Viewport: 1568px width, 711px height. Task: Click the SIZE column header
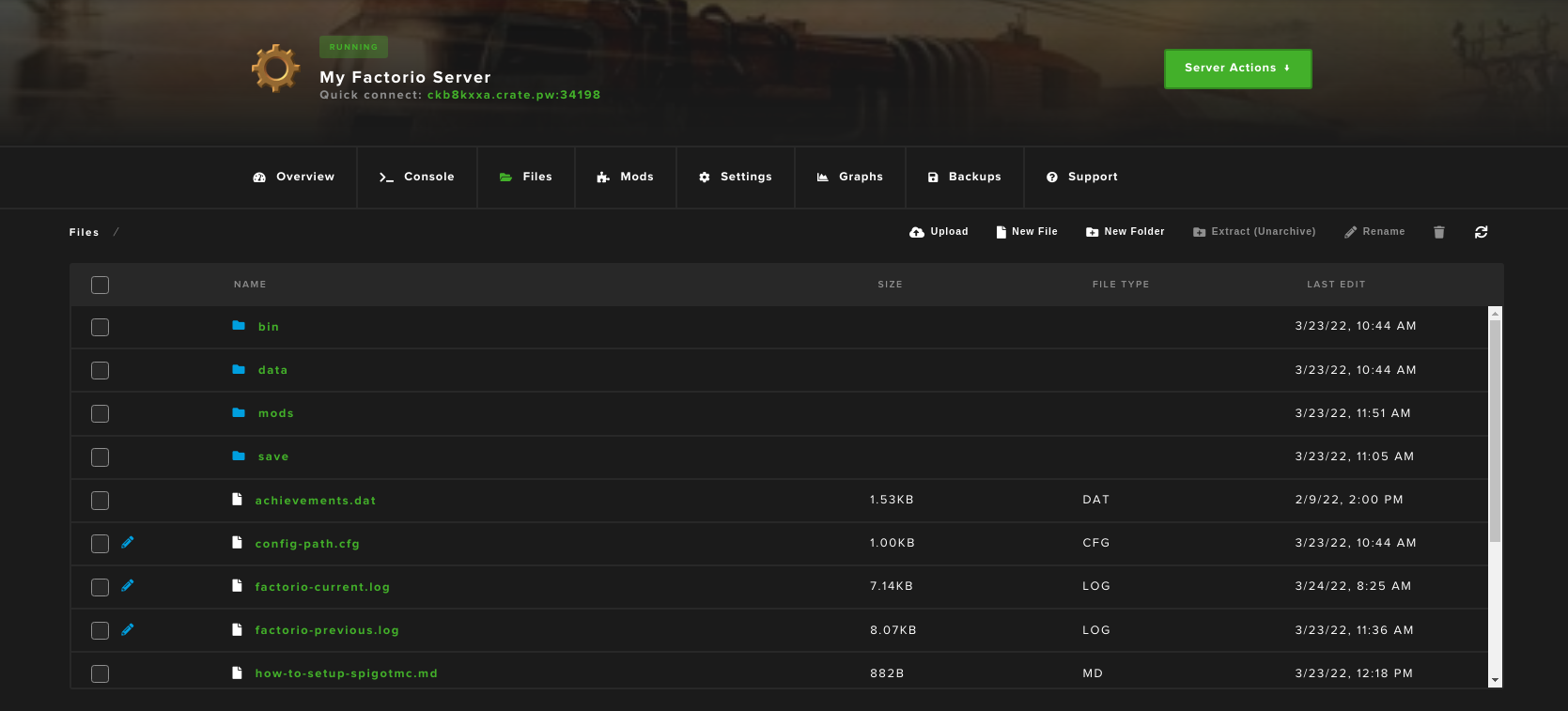890,285
